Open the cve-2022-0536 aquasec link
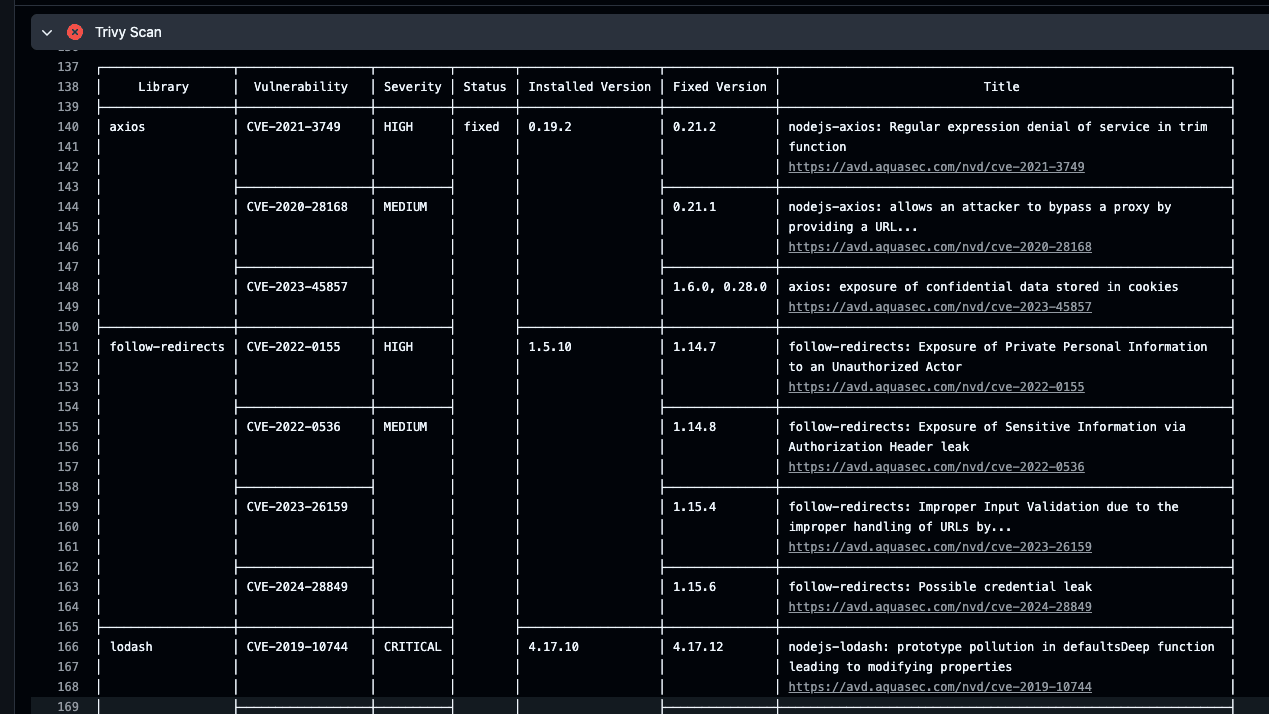 click(936, 467)
